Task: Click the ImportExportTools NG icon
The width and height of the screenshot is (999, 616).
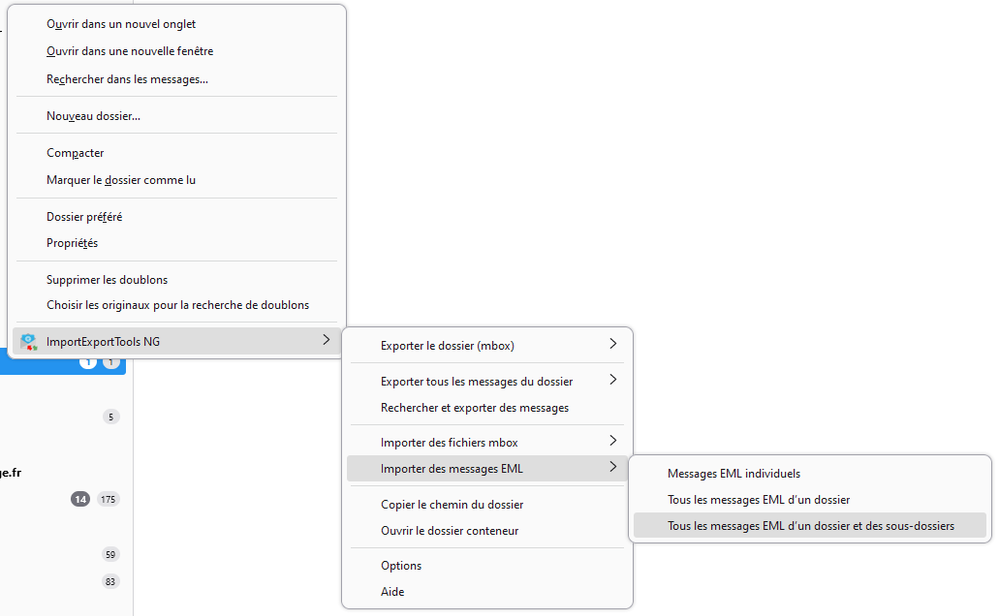Action: pos(29,341)
